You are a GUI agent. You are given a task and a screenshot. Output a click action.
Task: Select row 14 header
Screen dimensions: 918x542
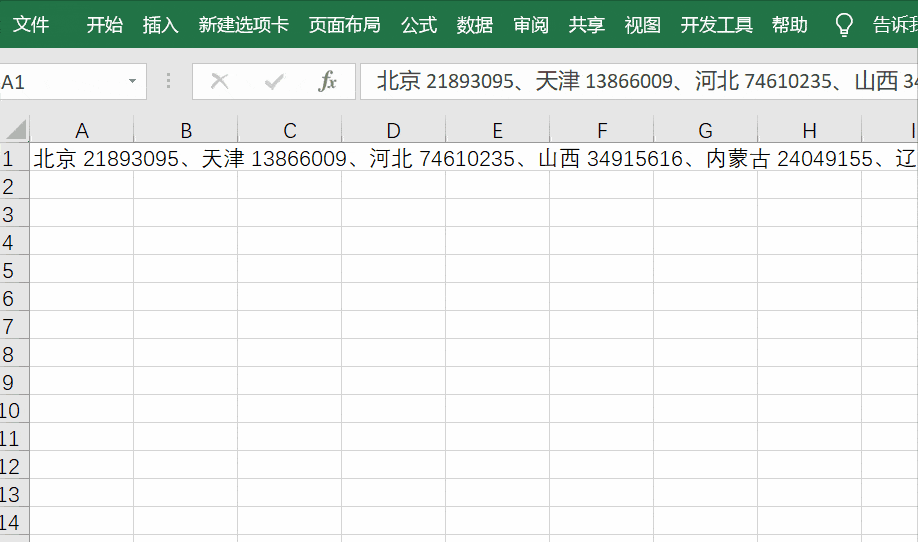[x=14, y=522]
